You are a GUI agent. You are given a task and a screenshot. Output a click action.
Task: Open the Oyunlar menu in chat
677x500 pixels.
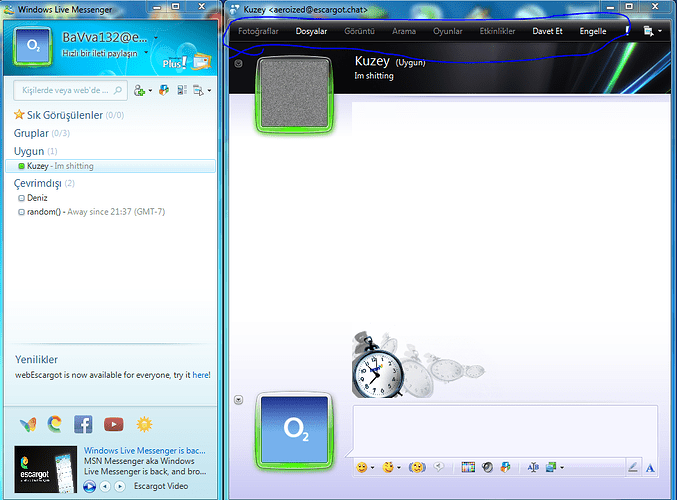(x=448, y=31)
